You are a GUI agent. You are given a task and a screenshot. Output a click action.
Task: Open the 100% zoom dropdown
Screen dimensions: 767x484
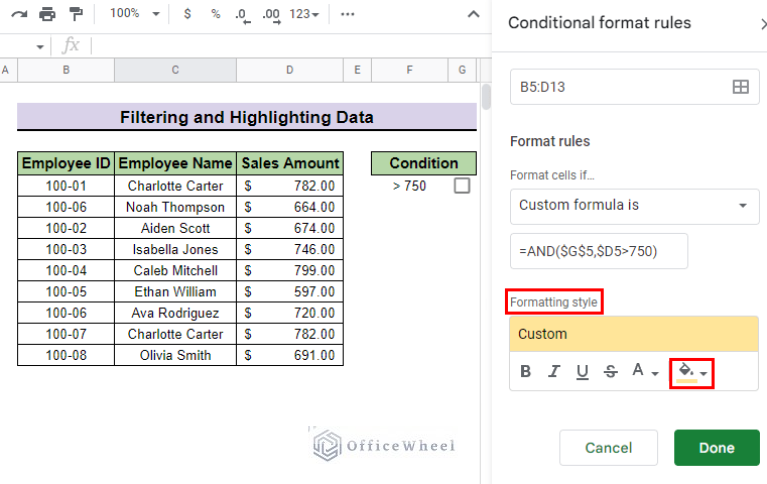(x=135, y=13)
